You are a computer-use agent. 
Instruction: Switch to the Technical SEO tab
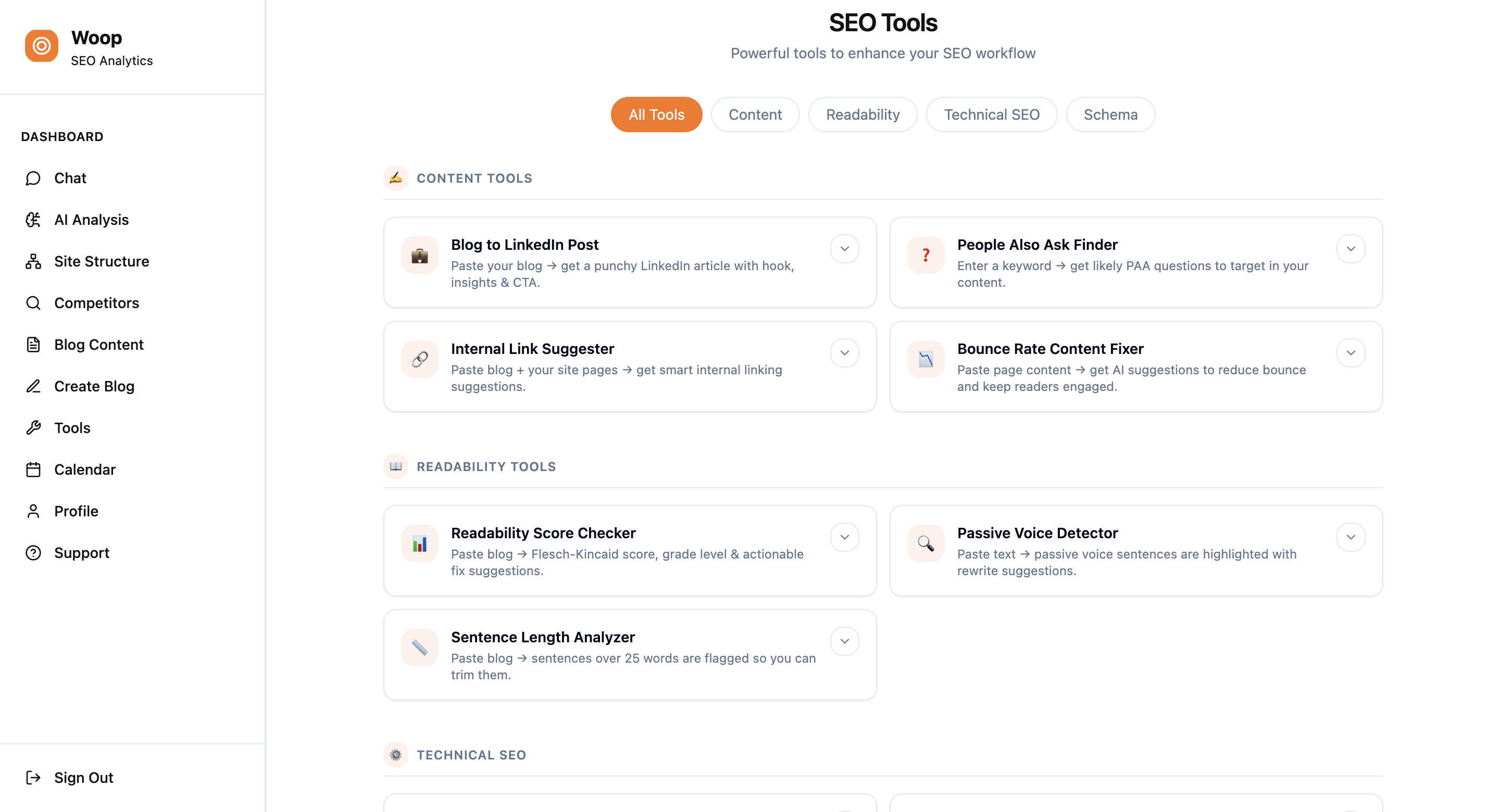pyautogui.click(x=991, y=114)
